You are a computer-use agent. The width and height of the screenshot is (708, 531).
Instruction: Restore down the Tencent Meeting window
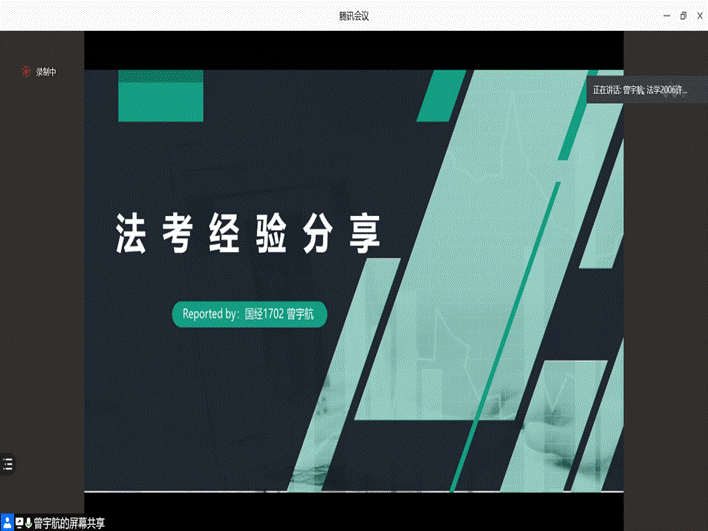coord(682,15)
